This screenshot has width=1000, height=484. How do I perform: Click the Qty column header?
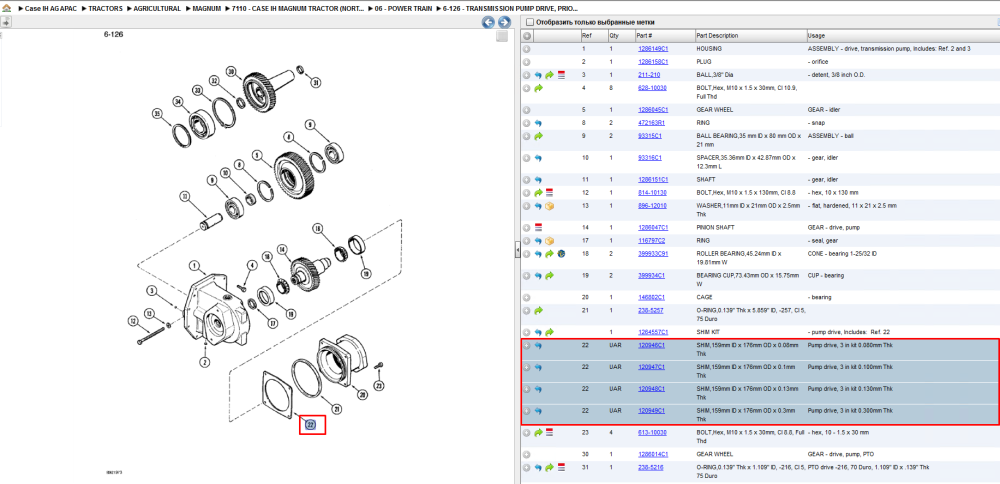click(621, 36)
